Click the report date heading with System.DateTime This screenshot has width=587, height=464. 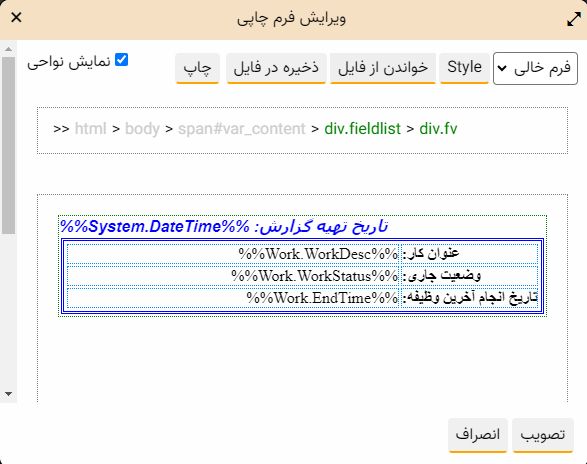tap(224, 227)
